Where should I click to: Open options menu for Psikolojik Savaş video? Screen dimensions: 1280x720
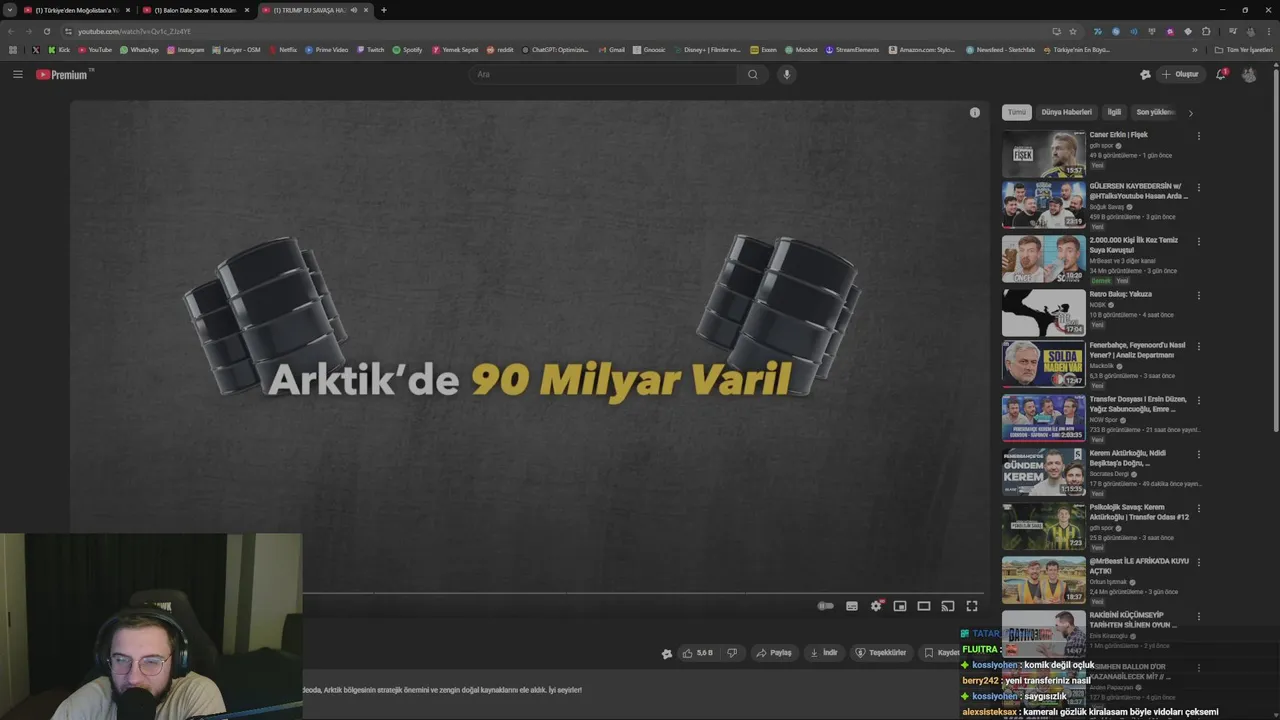tap(1199, 508)
